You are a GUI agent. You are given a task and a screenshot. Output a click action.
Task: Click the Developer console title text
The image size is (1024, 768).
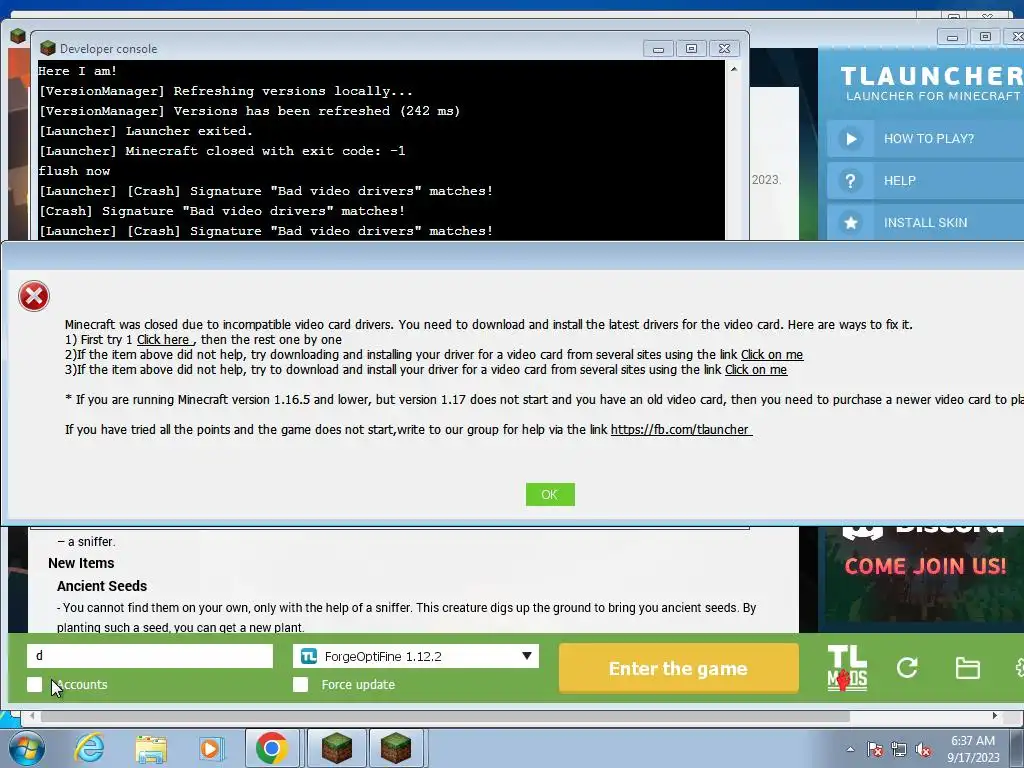click(x=108, y=48)
